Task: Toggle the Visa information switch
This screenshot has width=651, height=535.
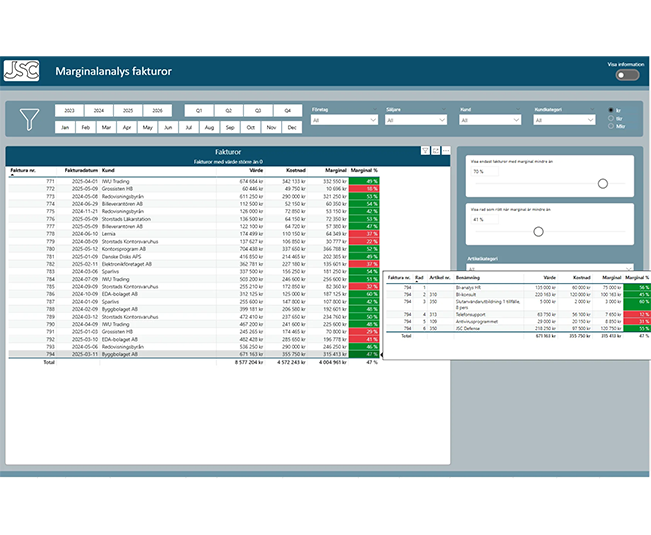Action: pyautogui.click(x=627, y=75)
